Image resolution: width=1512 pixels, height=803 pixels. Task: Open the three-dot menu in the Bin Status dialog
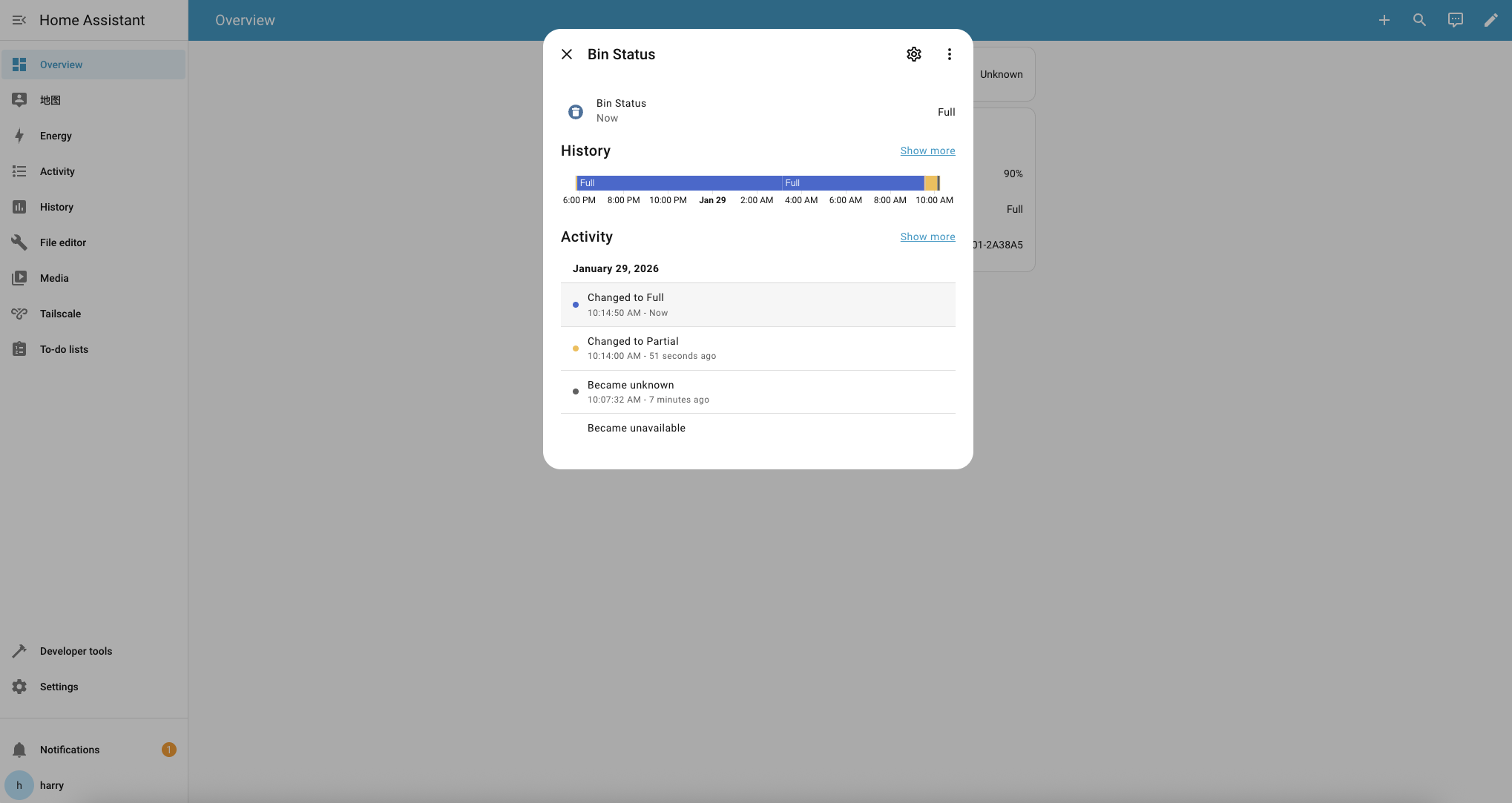[x=949, y=54]
